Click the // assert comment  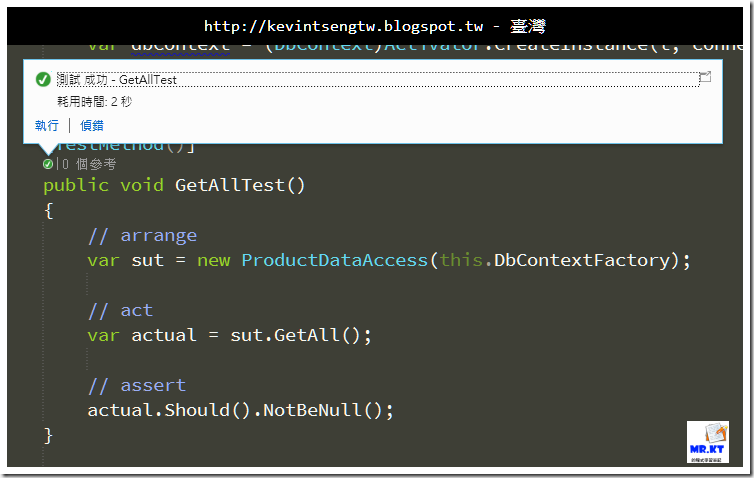coord(137,386)
